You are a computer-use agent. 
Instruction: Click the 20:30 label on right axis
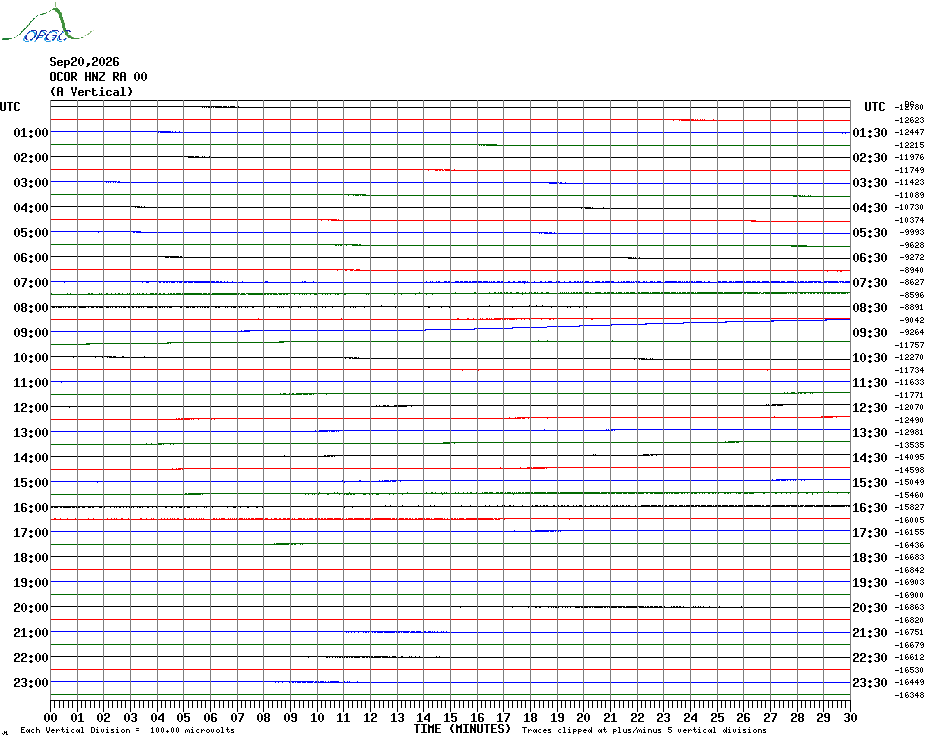pos(870,608)
